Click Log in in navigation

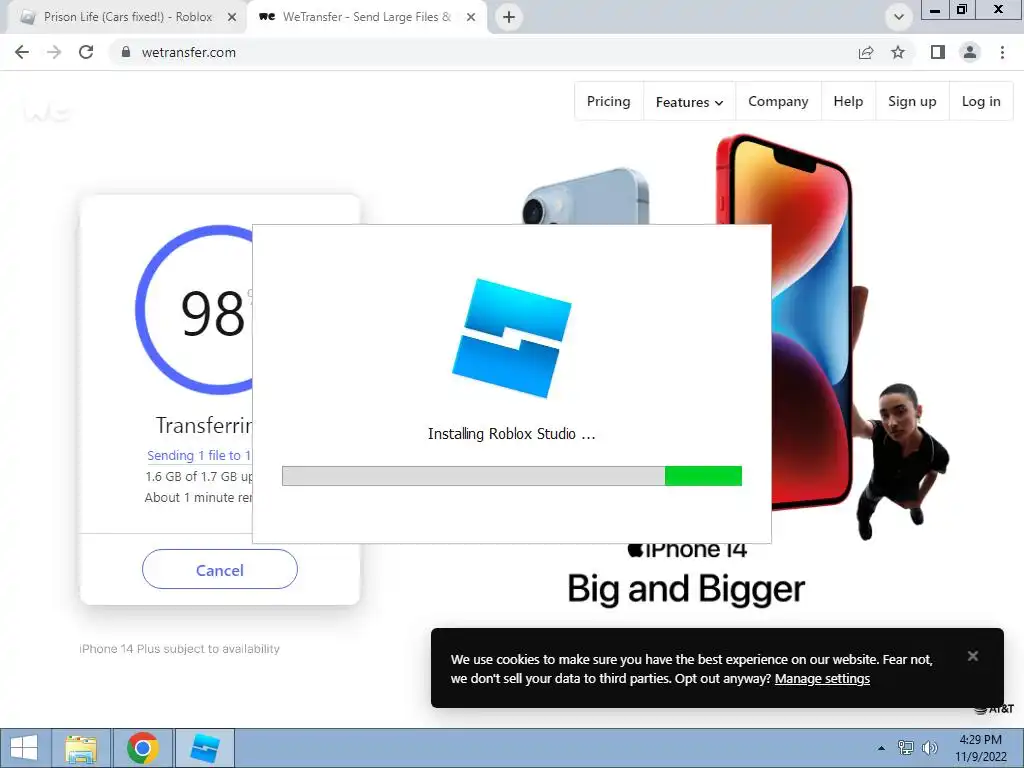(x=981, y=101)
